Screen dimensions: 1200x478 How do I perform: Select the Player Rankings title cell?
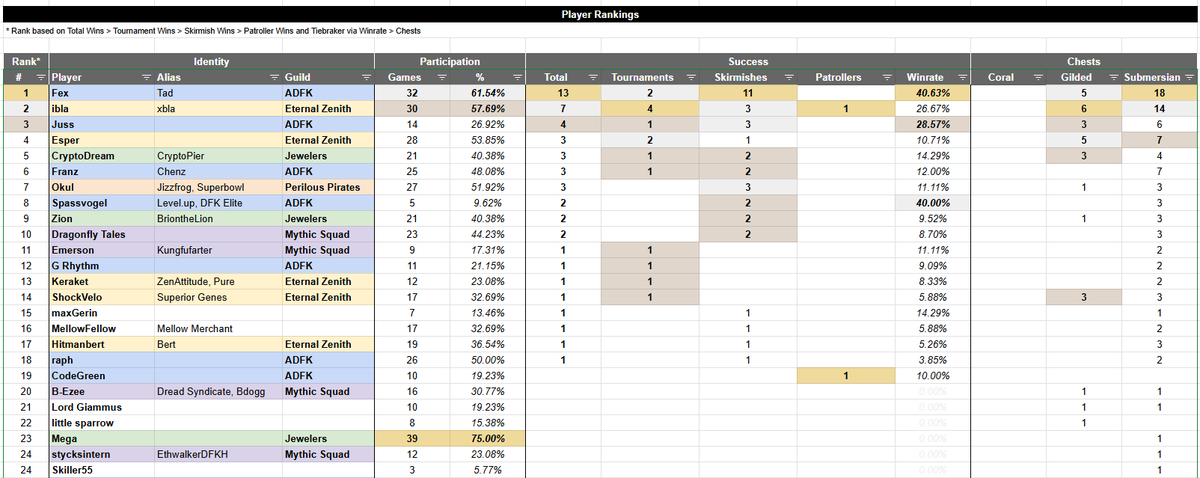coord(600,15)
